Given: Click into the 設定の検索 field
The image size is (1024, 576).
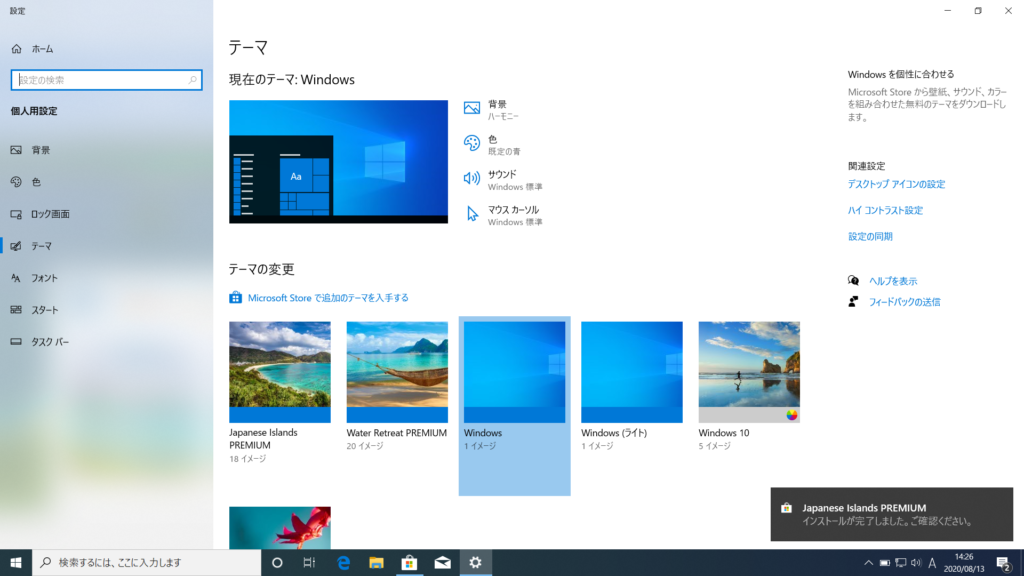Looking at the screenshot, I should click(106, 80).
